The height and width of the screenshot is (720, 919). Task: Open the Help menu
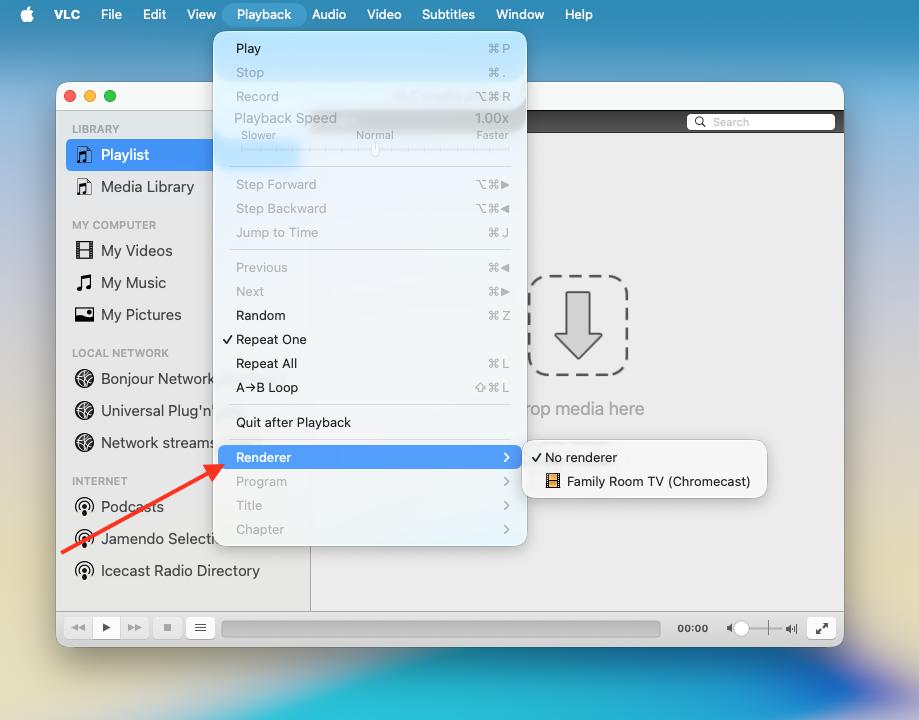(578, 14)
